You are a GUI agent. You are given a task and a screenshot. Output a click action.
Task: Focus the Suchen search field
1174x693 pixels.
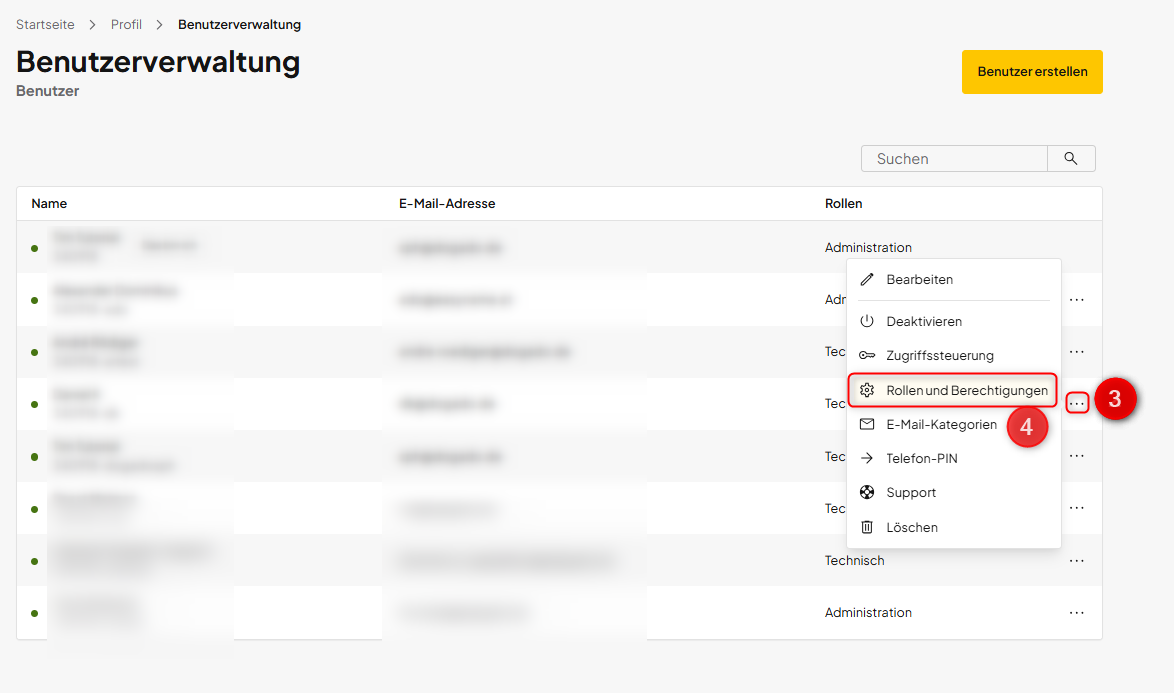[x=954, y=159]
